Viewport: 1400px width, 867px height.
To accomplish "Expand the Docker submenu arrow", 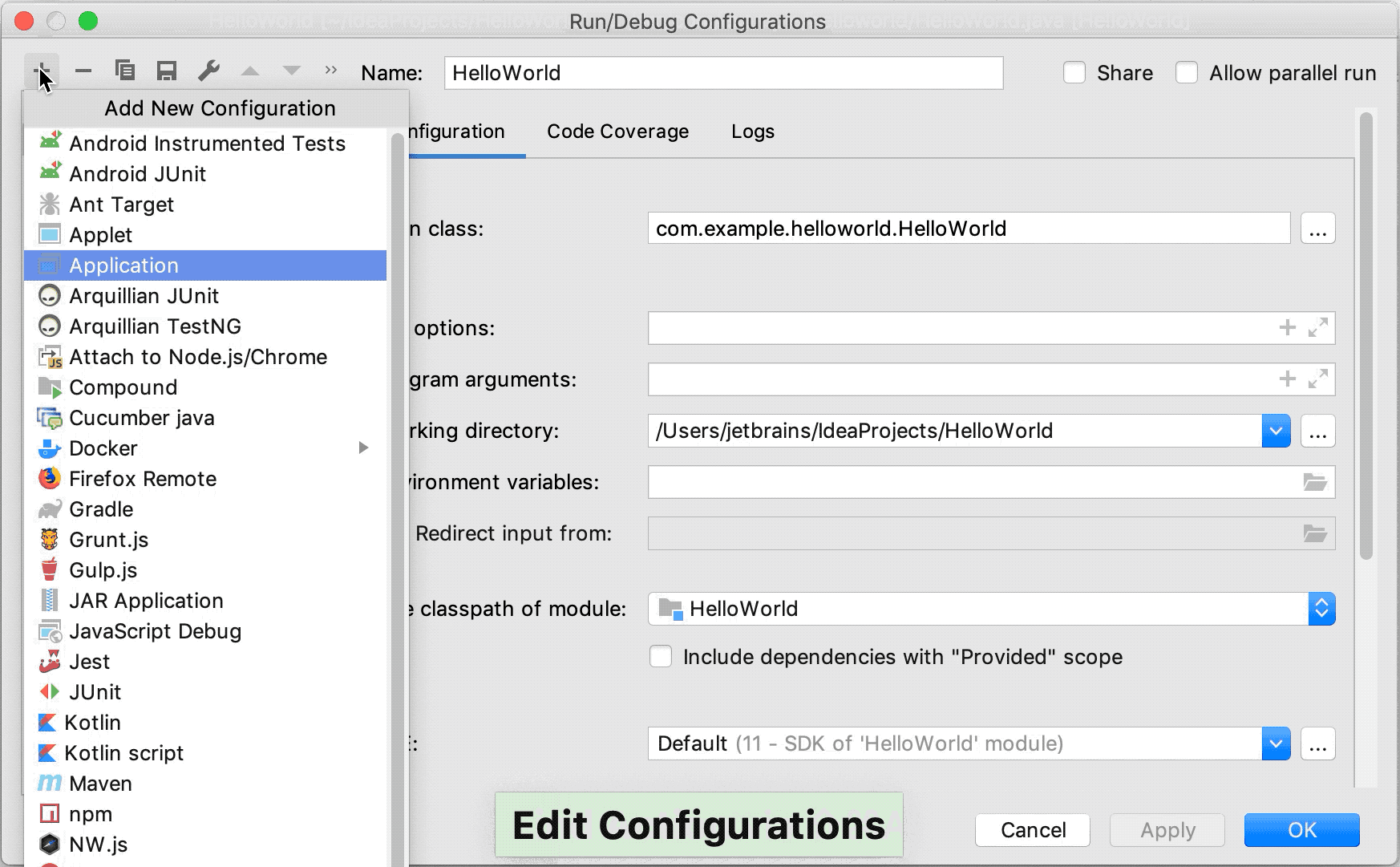I will [363, 448].
